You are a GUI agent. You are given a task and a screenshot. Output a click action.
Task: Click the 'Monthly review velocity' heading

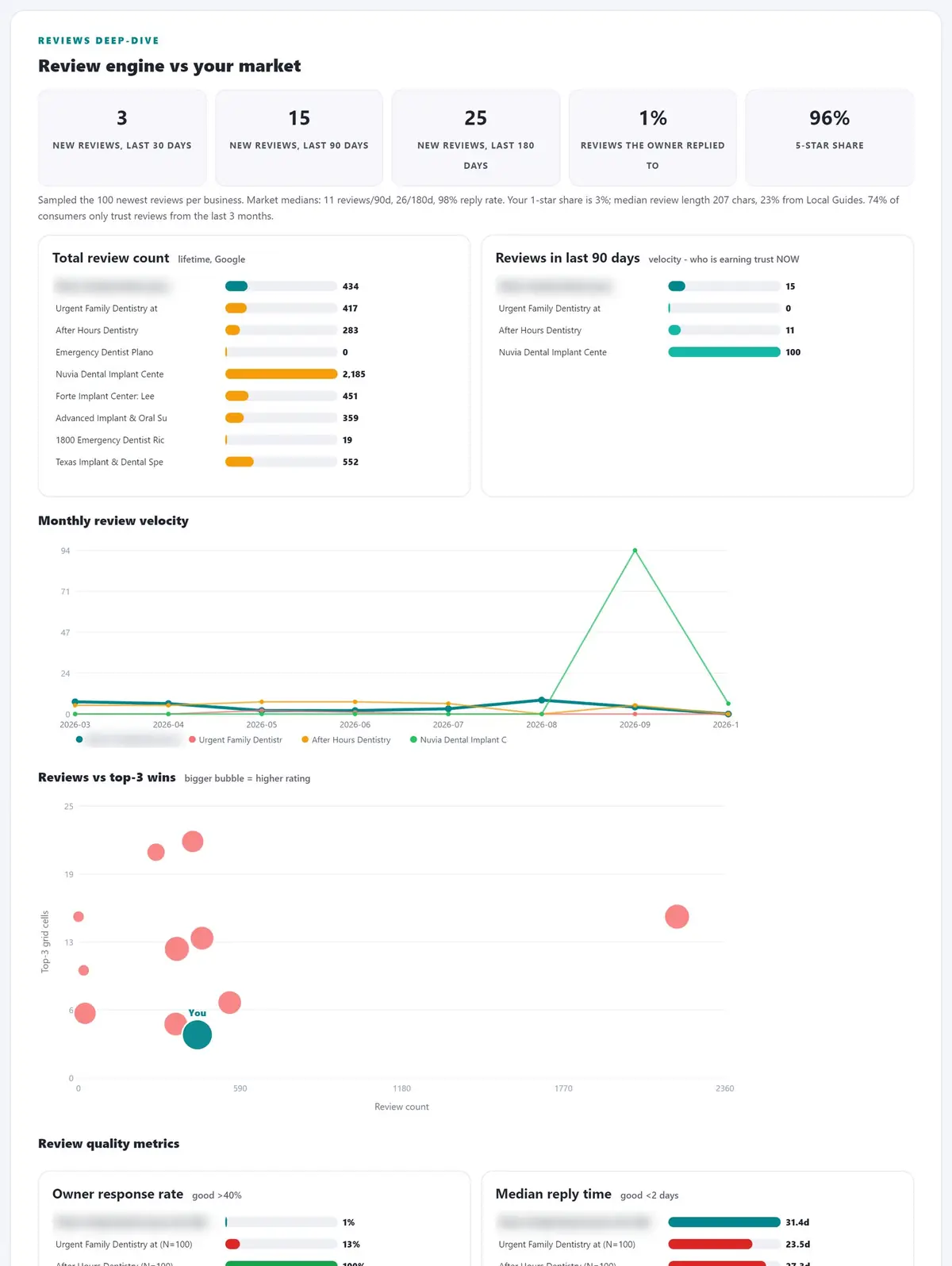click(x=113, y=520)
